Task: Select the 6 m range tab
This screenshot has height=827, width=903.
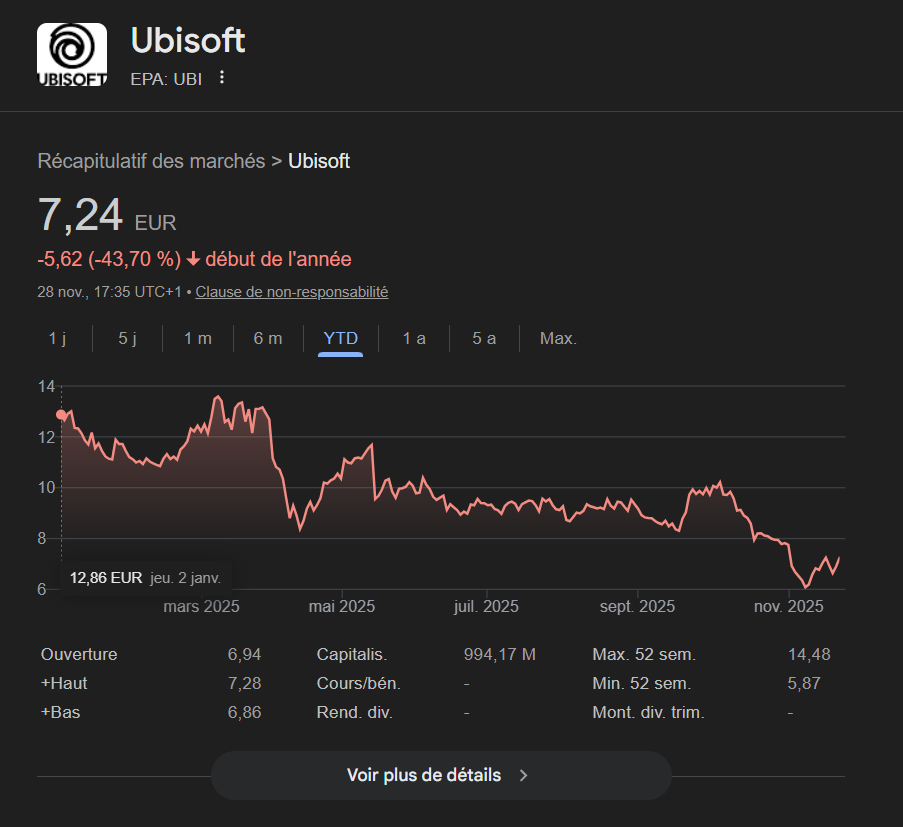Action: pyautogui.click(x=267, y=338)
